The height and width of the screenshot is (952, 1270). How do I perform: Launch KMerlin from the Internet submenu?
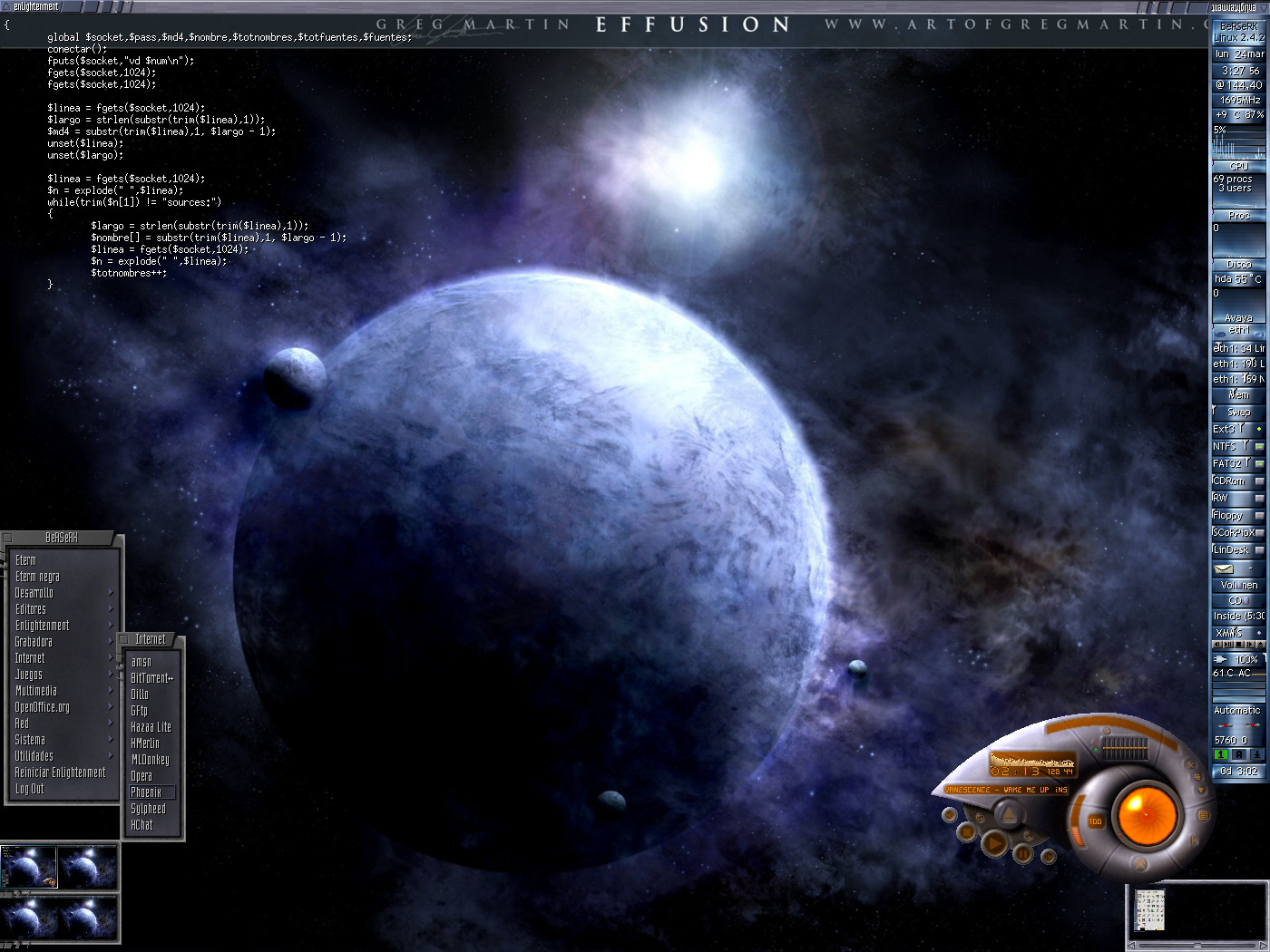coord(152,743)
